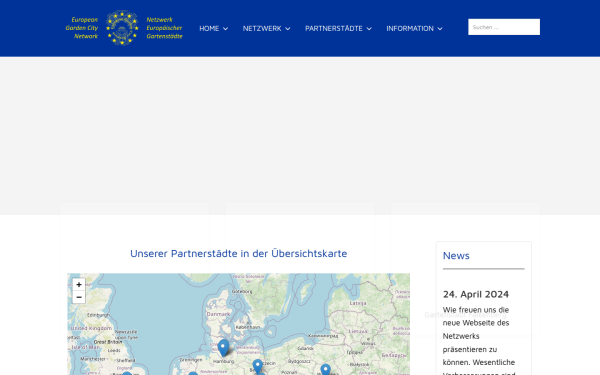Image resolution: width=600 pixels, height=375 pixels.
Task: Click the 'Danmark' label on the map
Action: point(218,314)
